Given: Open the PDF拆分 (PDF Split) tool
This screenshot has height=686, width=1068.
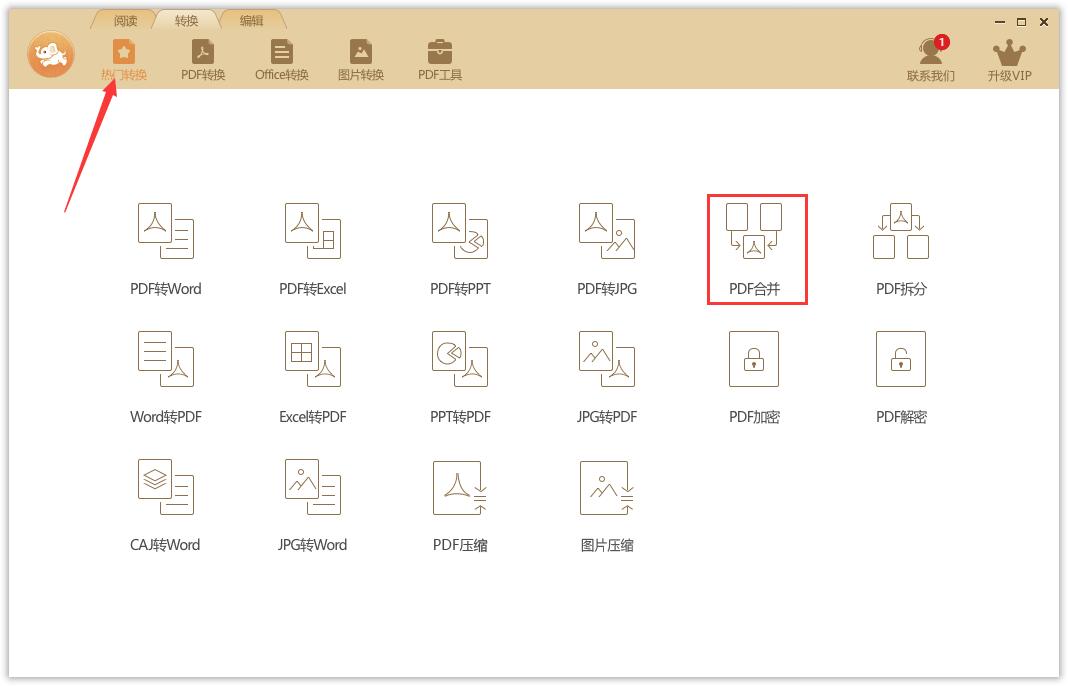Looking at the screenshot, I should pos(901,248).
